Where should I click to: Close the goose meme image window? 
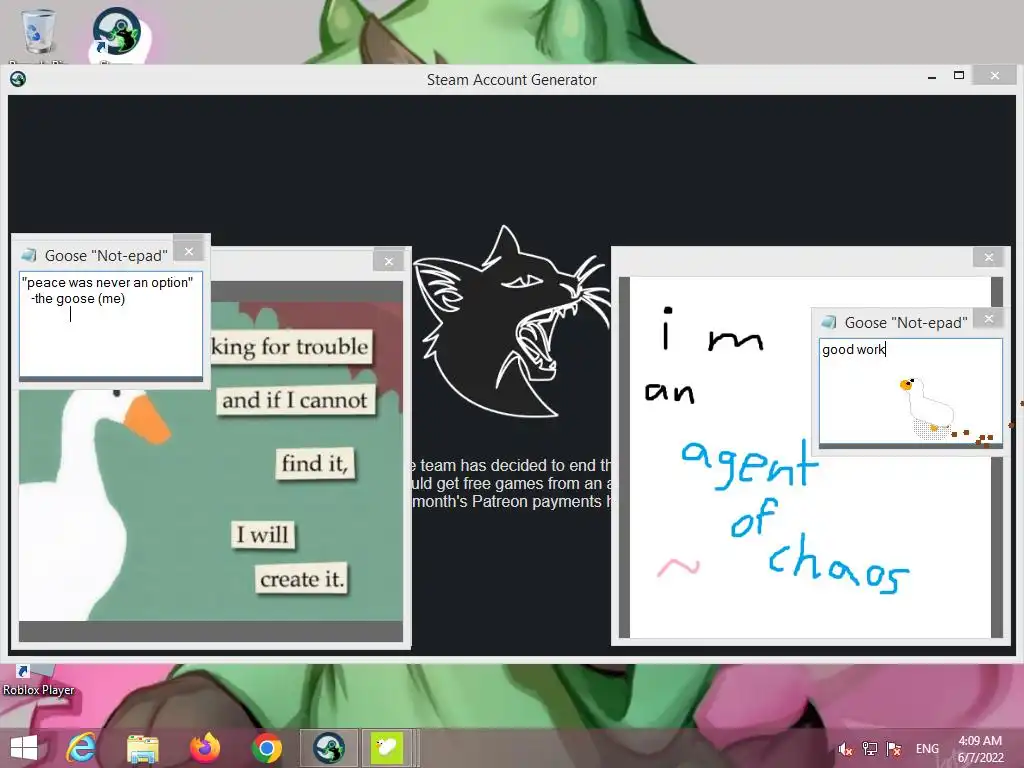(x=389, y=261)
